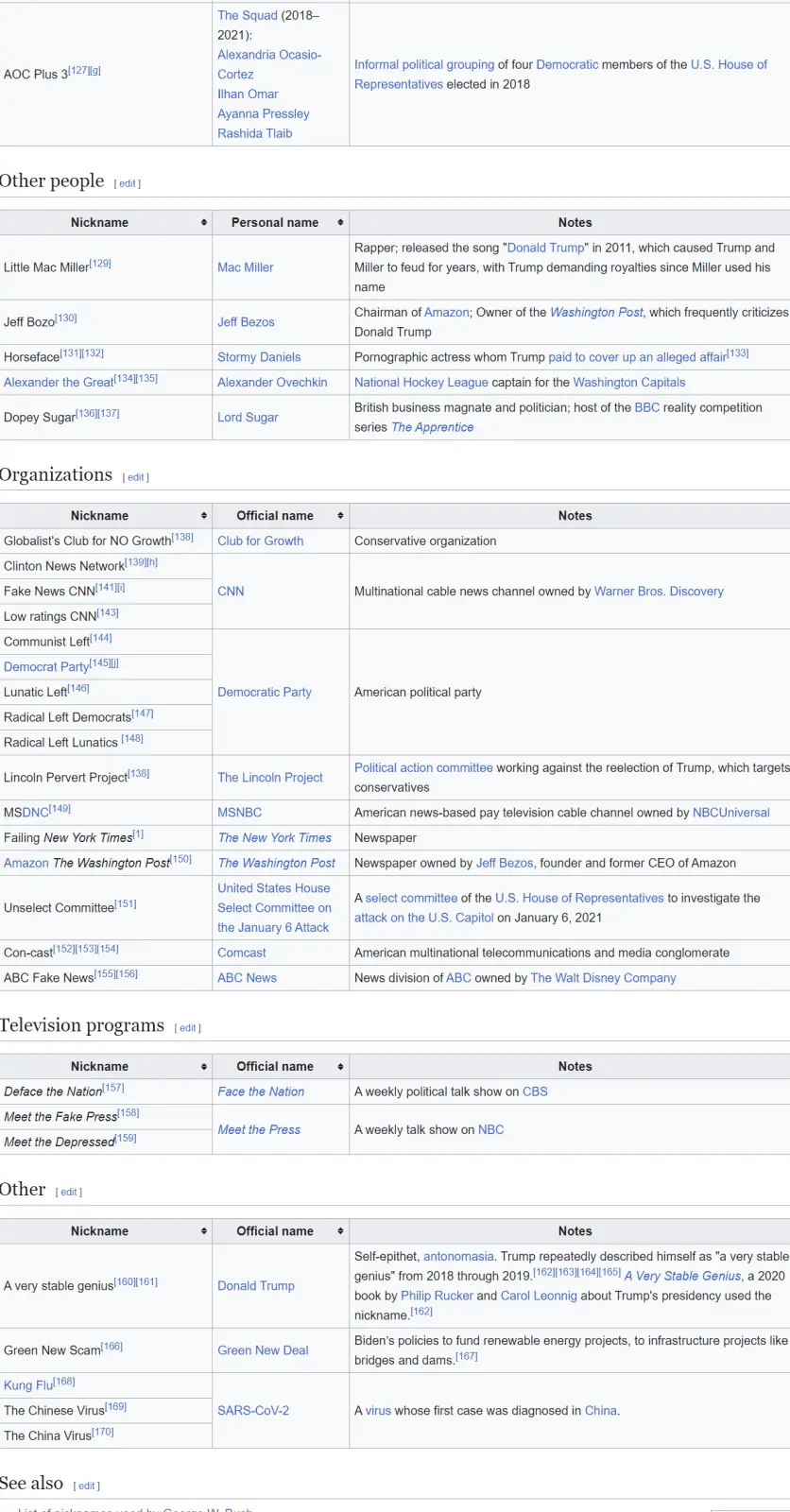Visit the Warner Bros. Discovery link

click(659, 592)
